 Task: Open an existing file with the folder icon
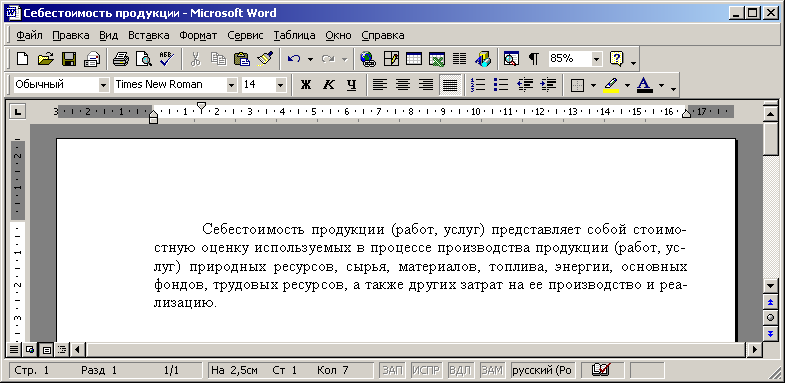pyautogui.click(x=46, y=59)
